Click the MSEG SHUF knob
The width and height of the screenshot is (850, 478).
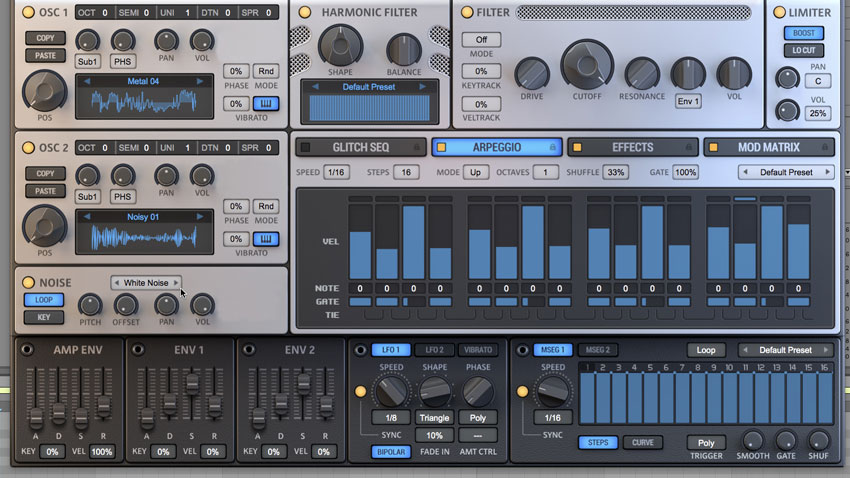point(819,441)
